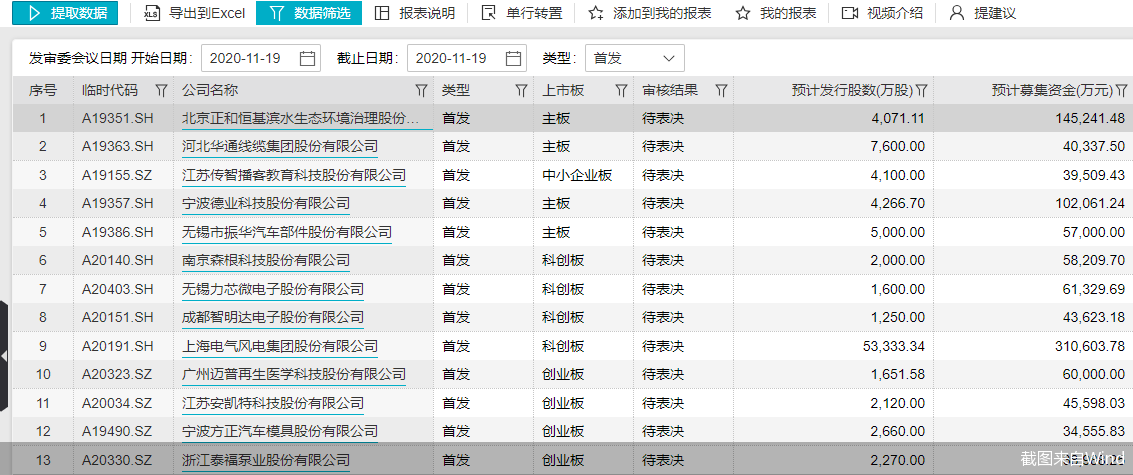The height and width of the screenshot is (475, 1133).
Task: Open the 广州迈普再生医学科技股份有限公司 link
Action: pos(293,375)
